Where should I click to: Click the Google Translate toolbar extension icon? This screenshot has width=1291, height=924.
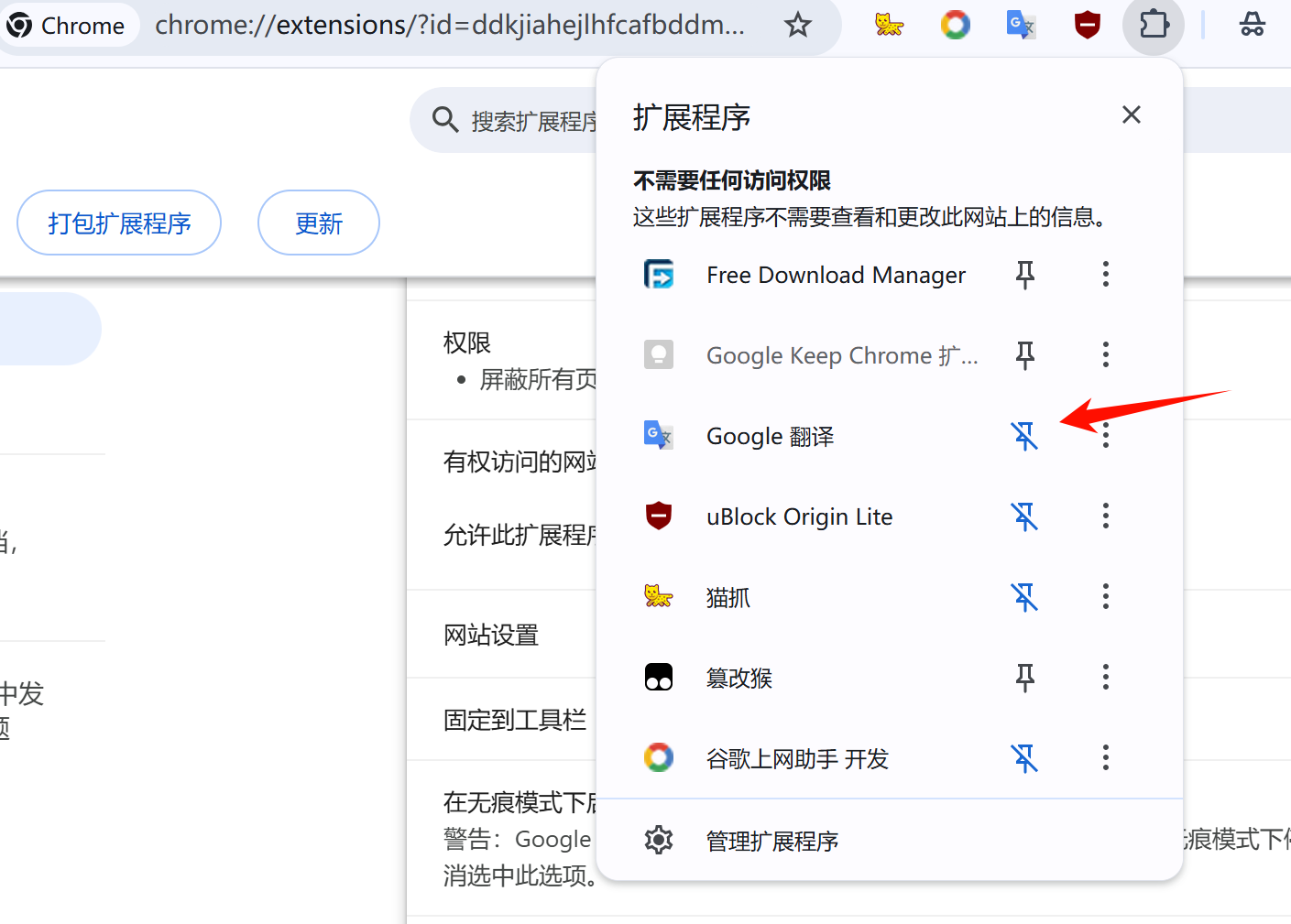[x=1021, y=25]
